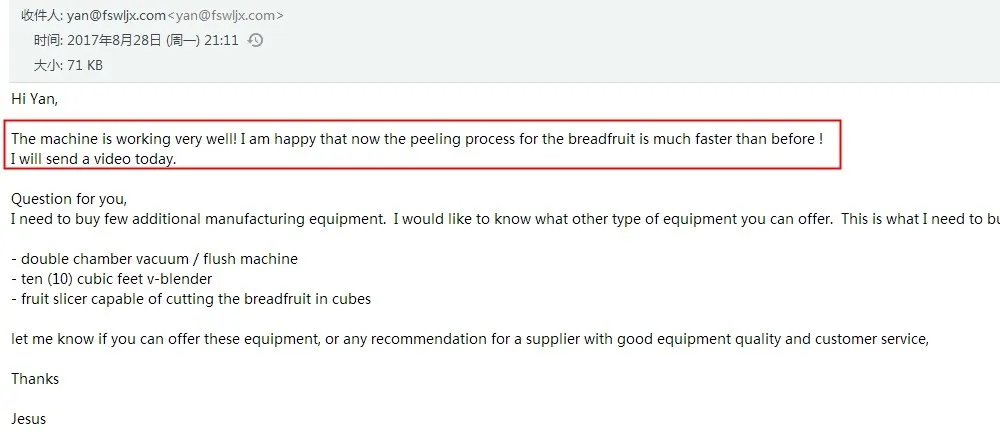Click the 大小: 71 KB size info
Viewport: 1000px width, 444px height.
click(x=68, y=65)
